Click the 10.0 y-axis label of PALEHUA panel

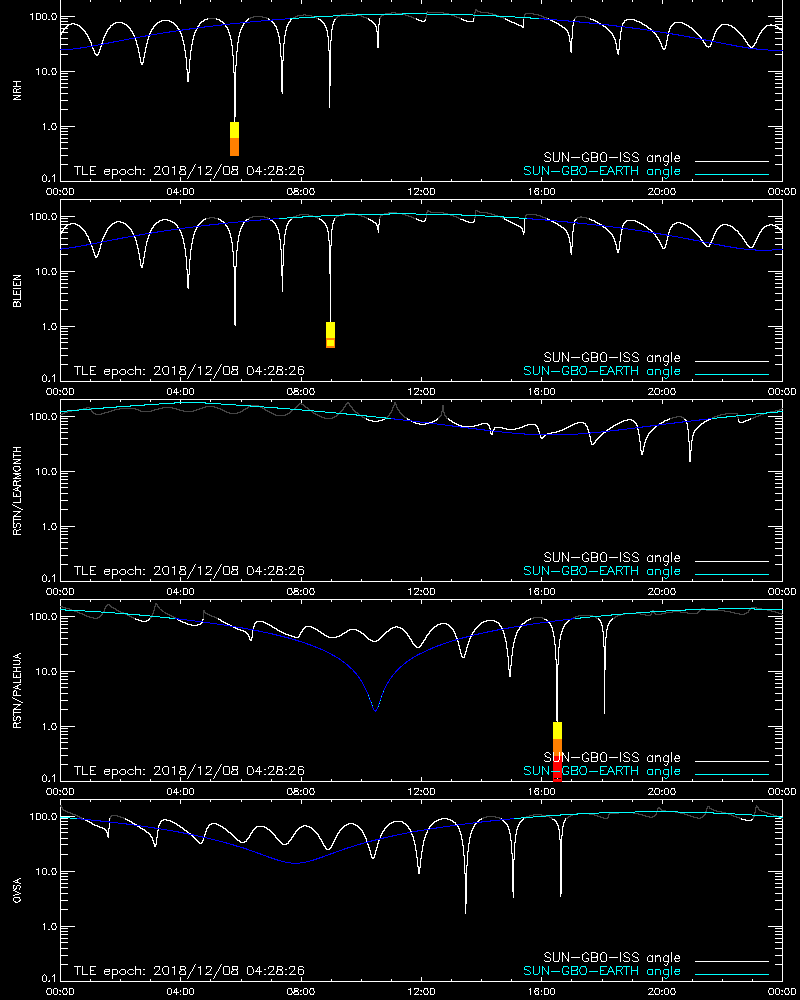[x=46, y=672]
